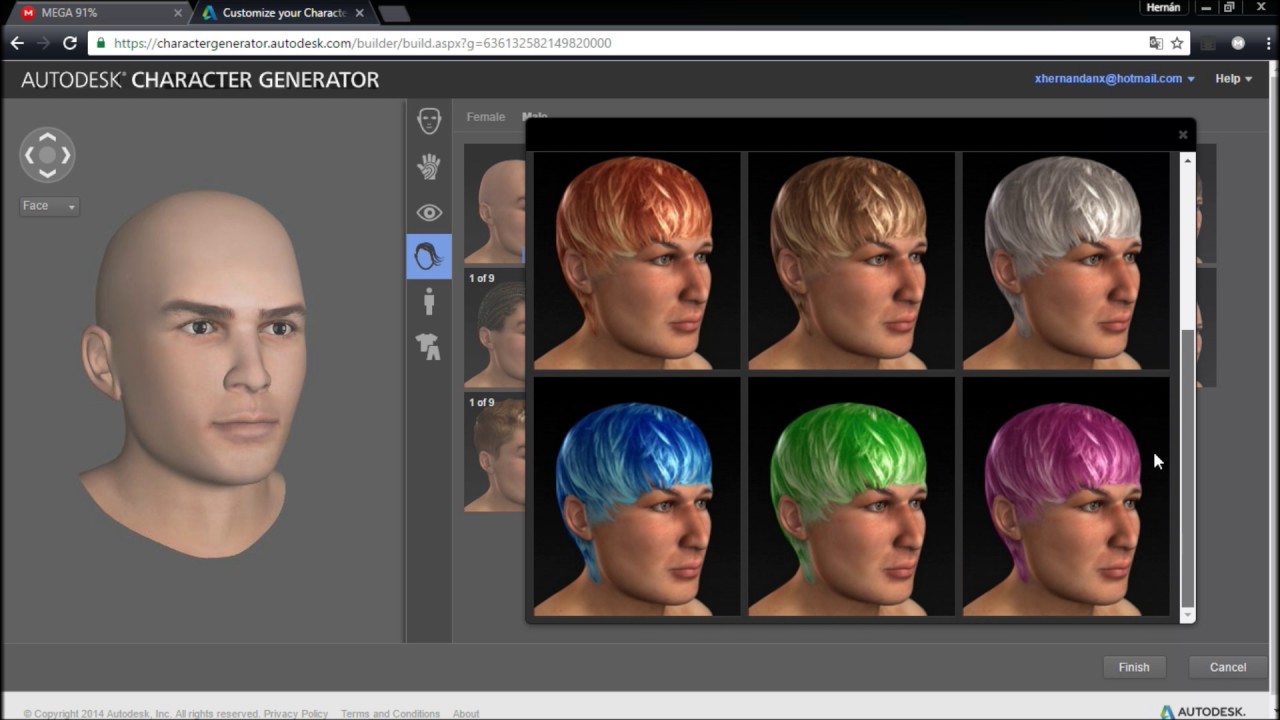
Task: Click camera wheel right arrow
Action: (x=65, y=155)
